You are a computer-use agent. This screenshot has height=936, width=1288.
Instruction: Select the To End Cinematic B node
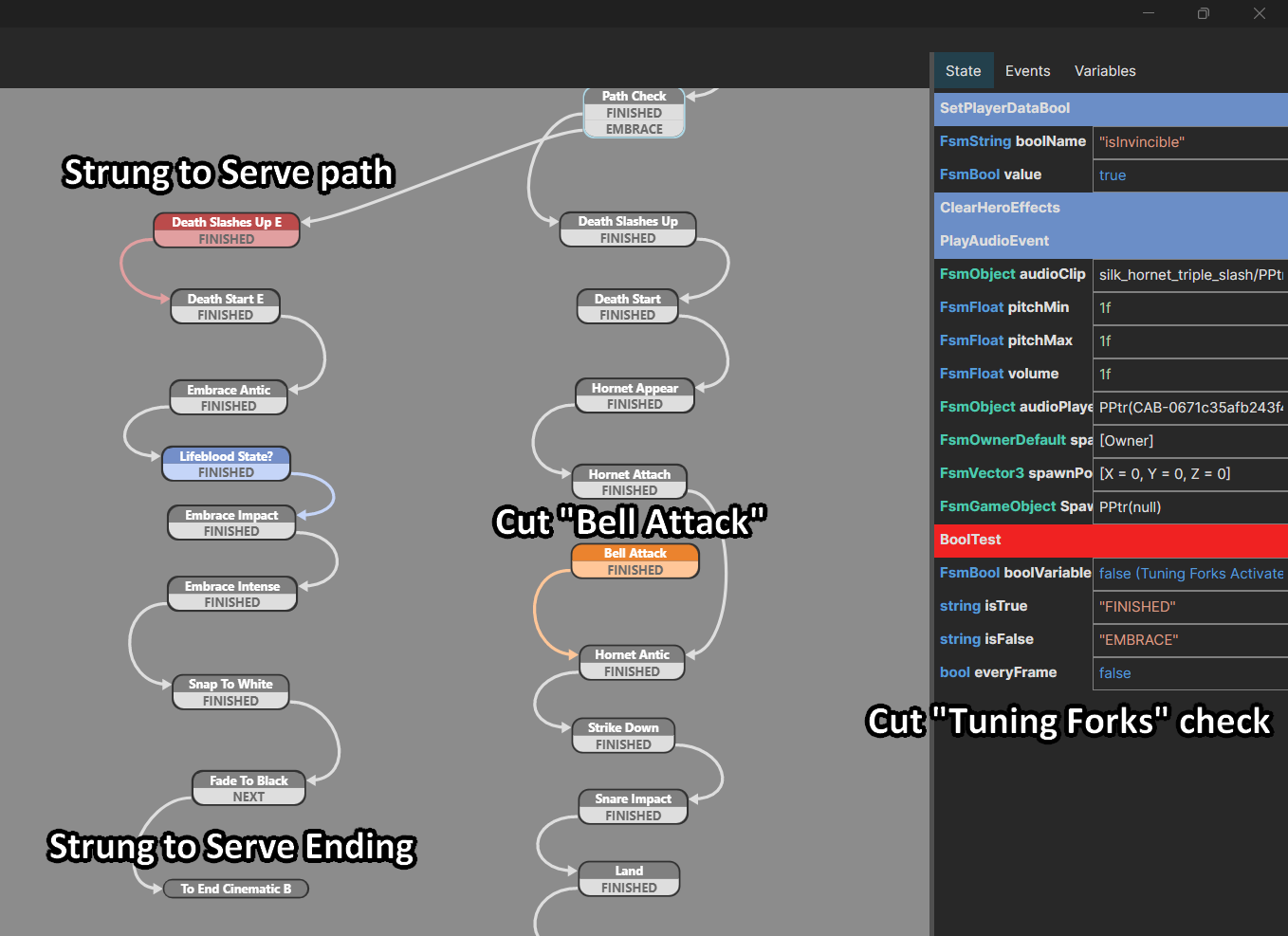[235, 889]
